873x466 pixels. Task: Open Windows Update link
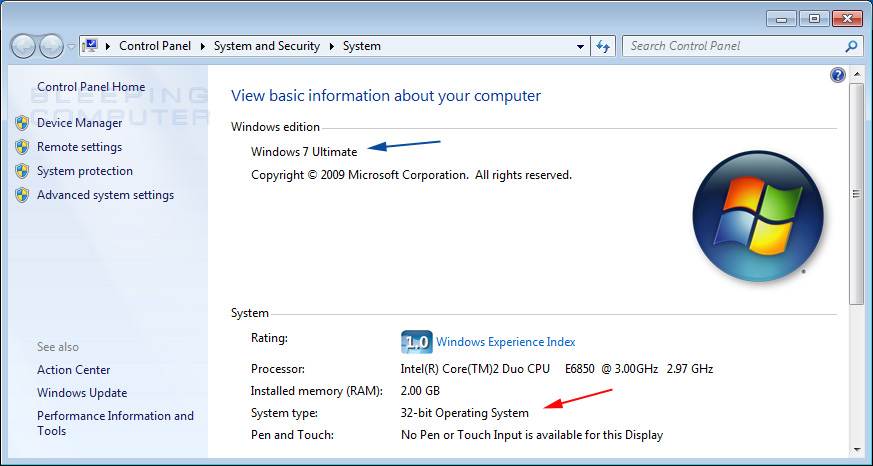point(82,393)
